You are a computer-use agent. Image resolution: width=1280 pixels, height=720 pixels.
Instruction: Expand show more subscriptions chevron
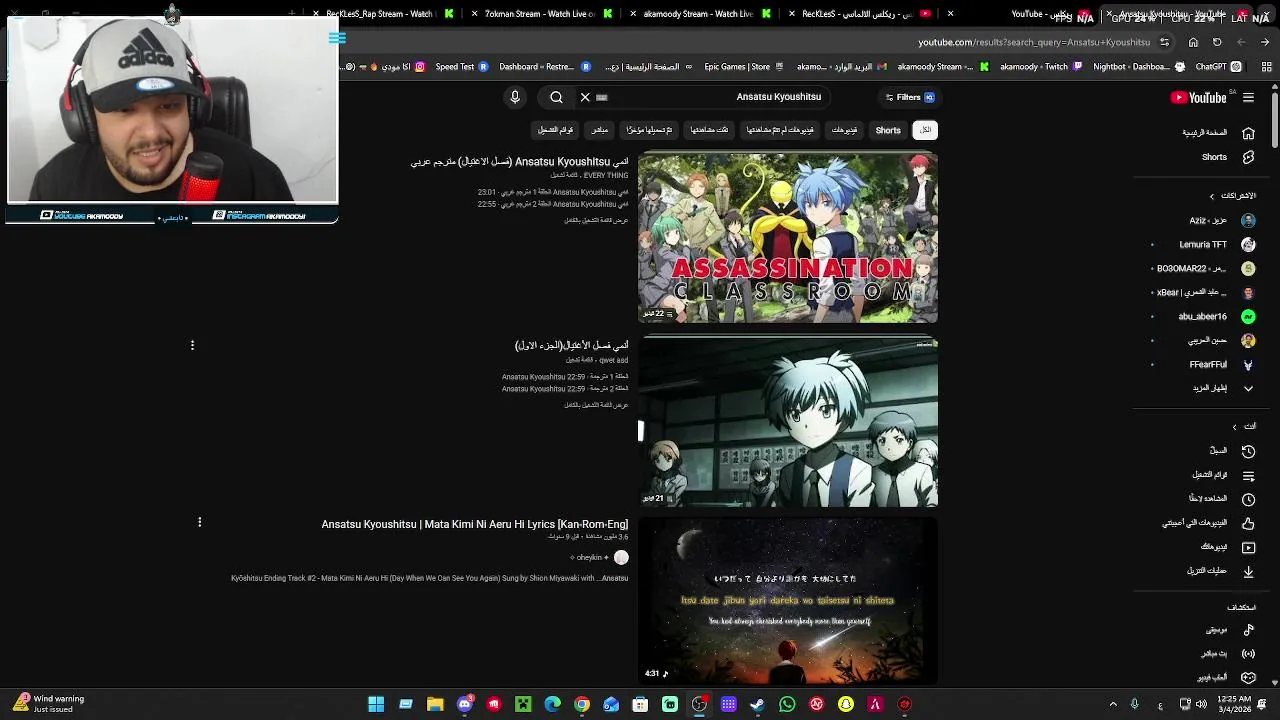pos(1248,388)
